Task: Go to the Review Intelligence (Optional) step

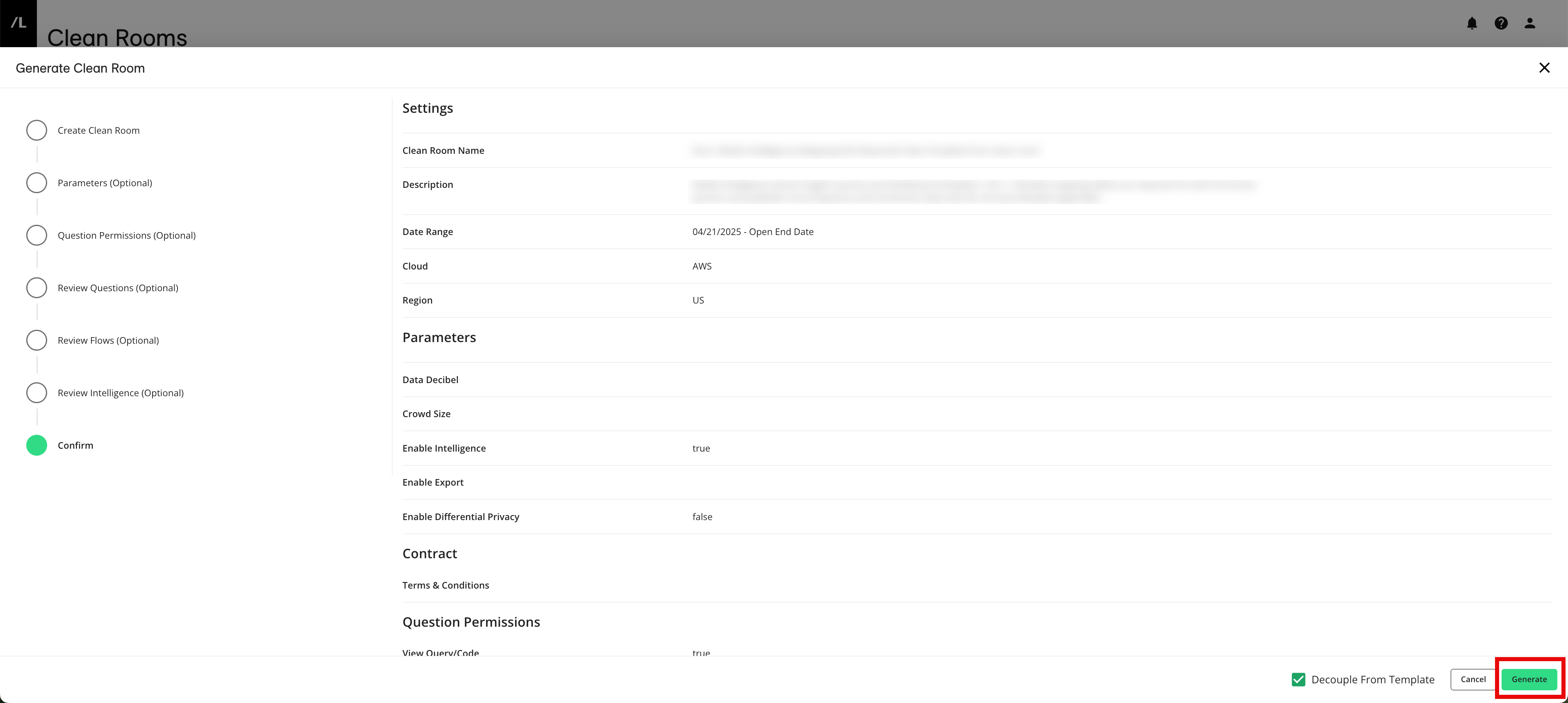Action: pyautogui.click(x=36, y=393)
